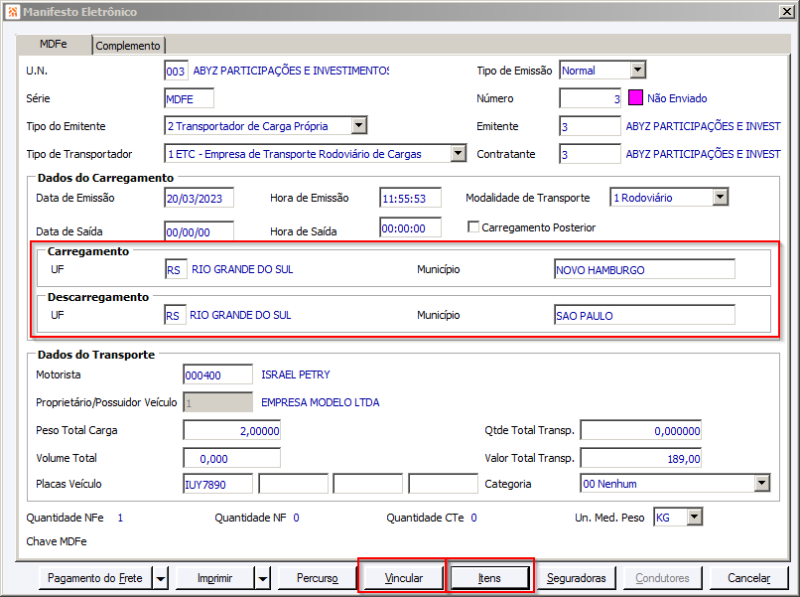
Task: Click the Descarregamento UF field
Action: click(x=175, y=315)
